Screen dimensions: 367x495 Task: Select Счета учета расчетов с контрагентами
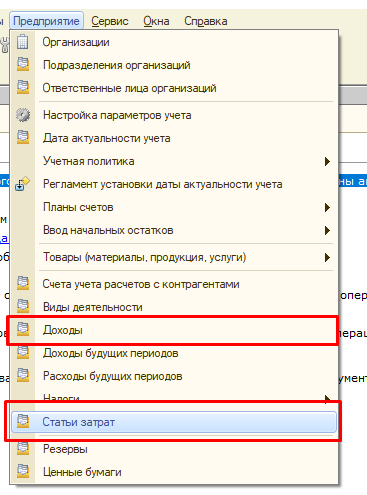pyautogui.click(x=174, y=284)
